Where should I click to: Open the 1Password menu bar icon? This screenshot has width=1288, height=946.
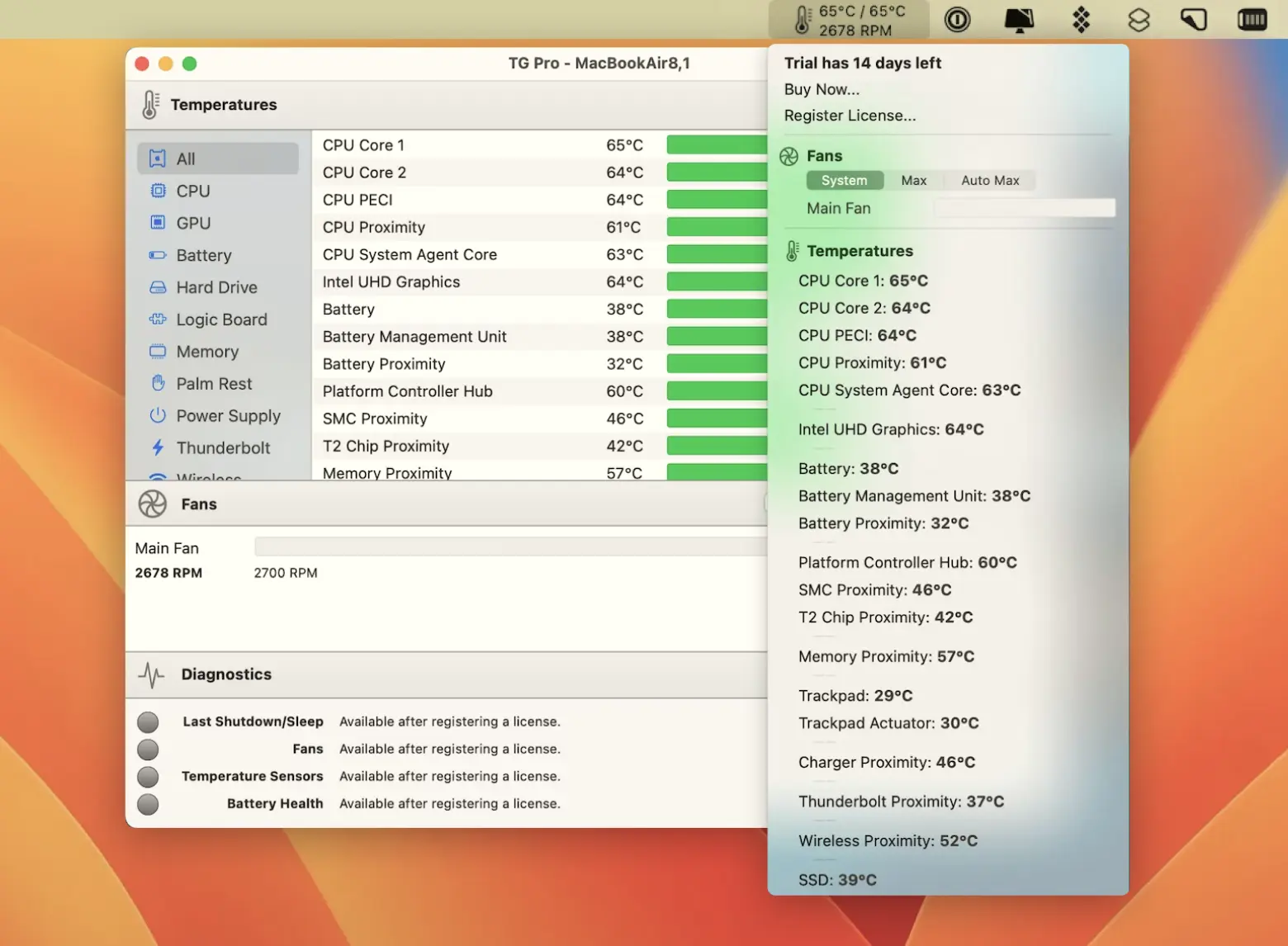(x=957, y=20)
